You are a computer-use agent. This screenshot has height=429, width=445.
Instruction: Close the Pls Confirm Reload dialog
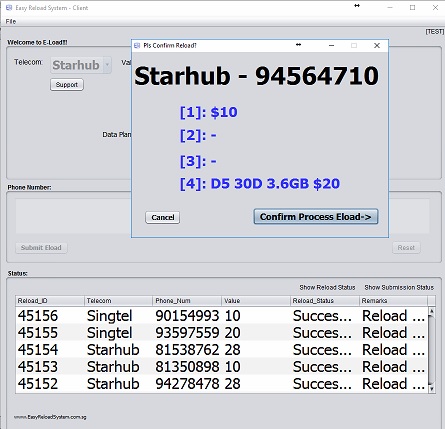[x=377, y=46]
